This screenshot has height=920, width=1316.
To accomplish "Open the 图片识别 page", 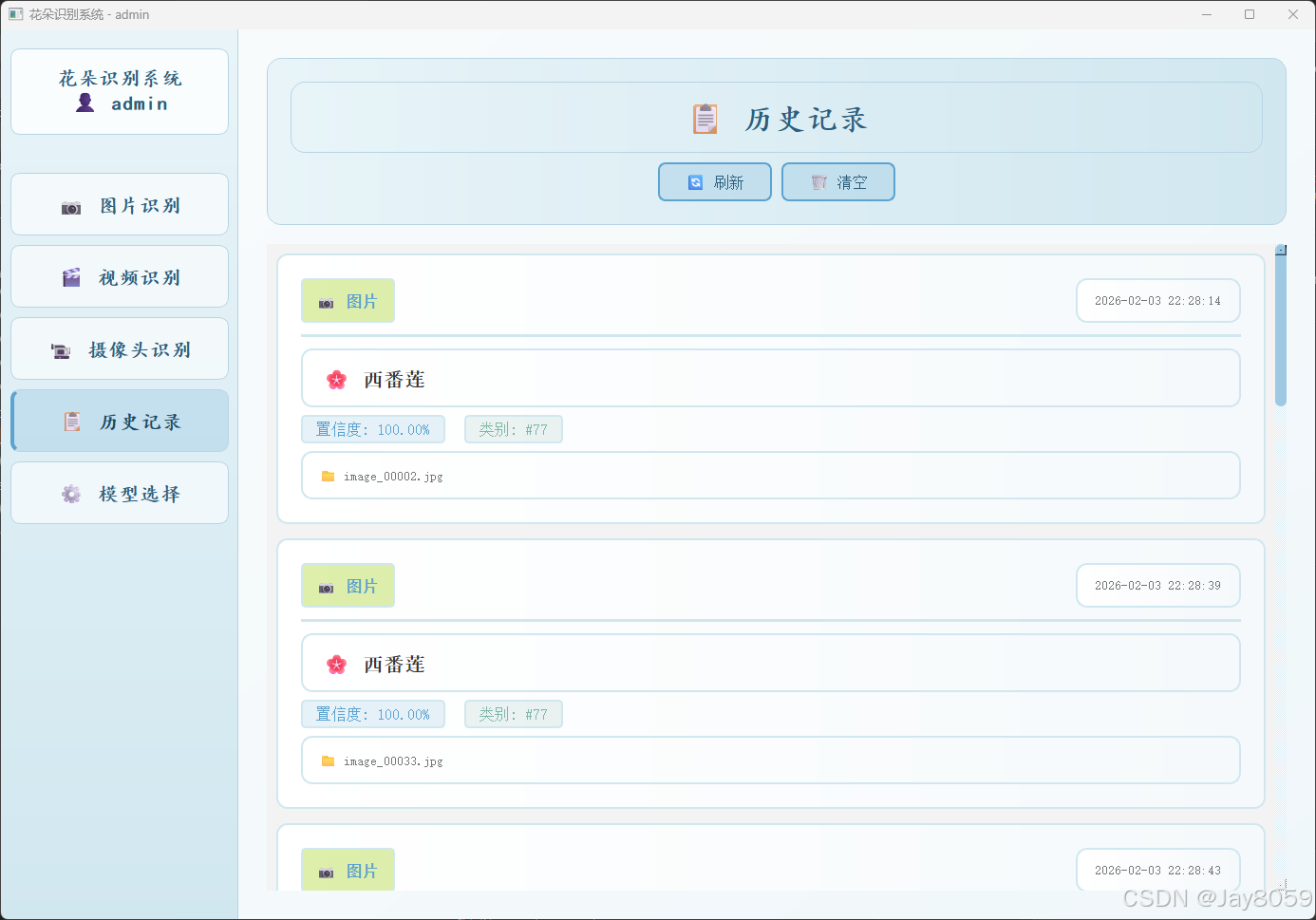I will point(120,204).
